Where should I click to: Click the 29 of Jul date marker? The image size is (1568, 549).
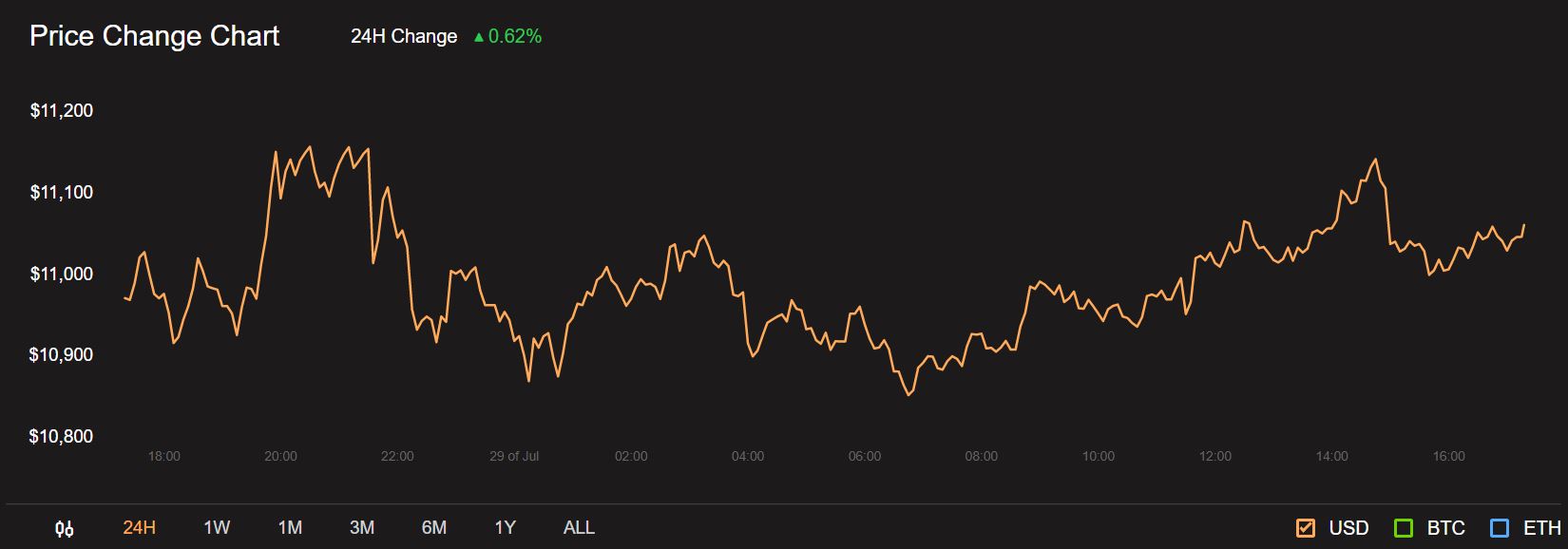[x=514, y=456]
